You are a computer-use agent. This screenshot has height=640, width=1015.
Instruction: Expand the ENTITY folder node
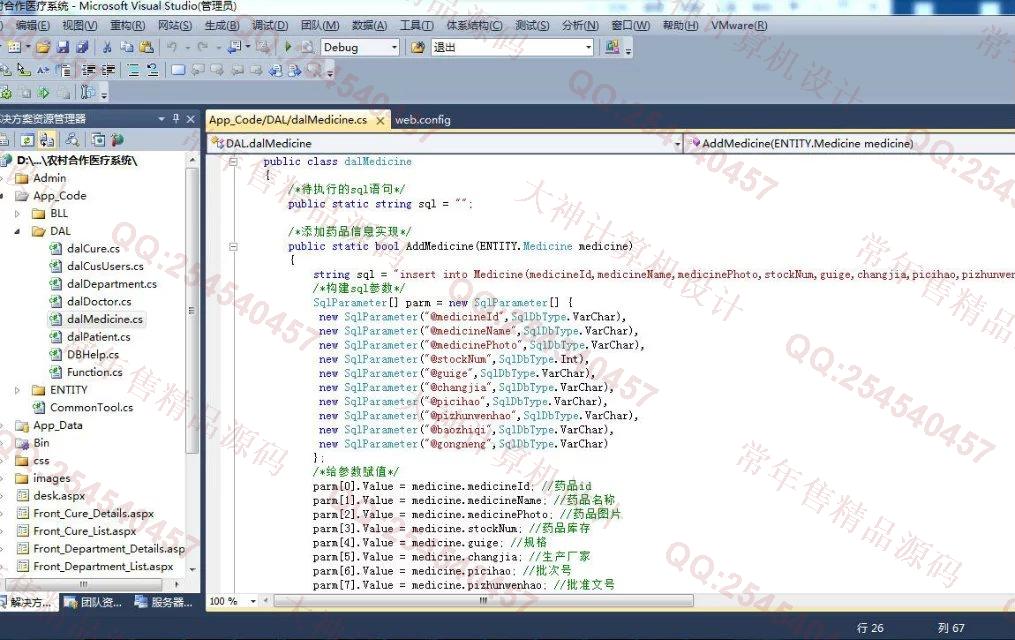point(17,390)
